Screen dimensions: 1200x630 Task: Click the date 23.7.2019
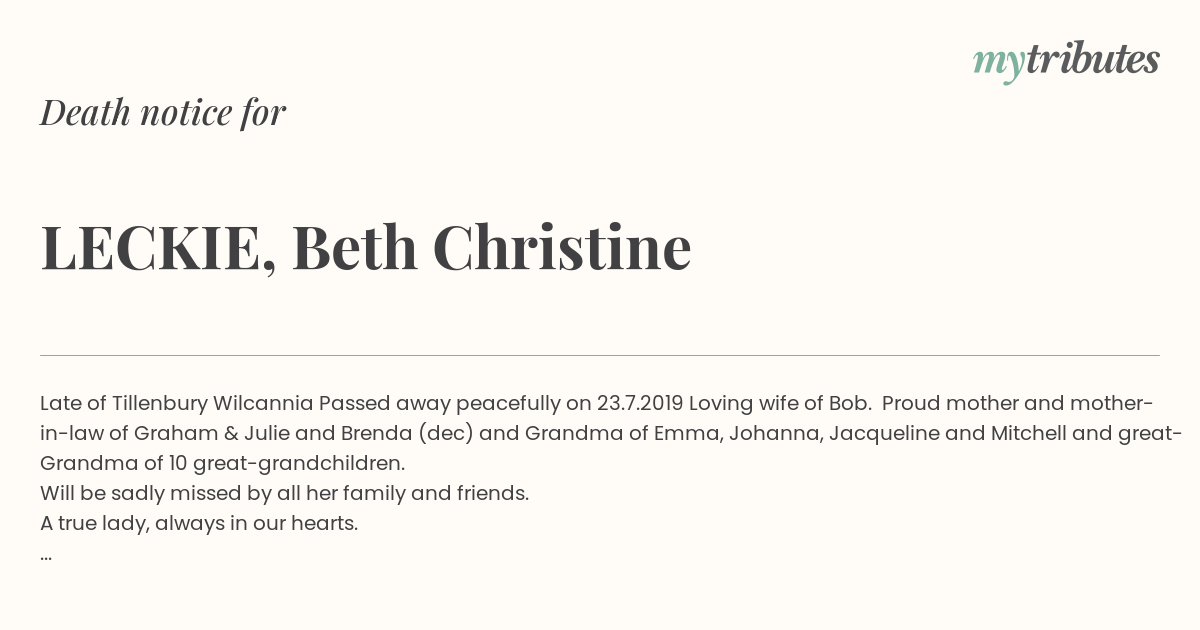tap(640, 404)
